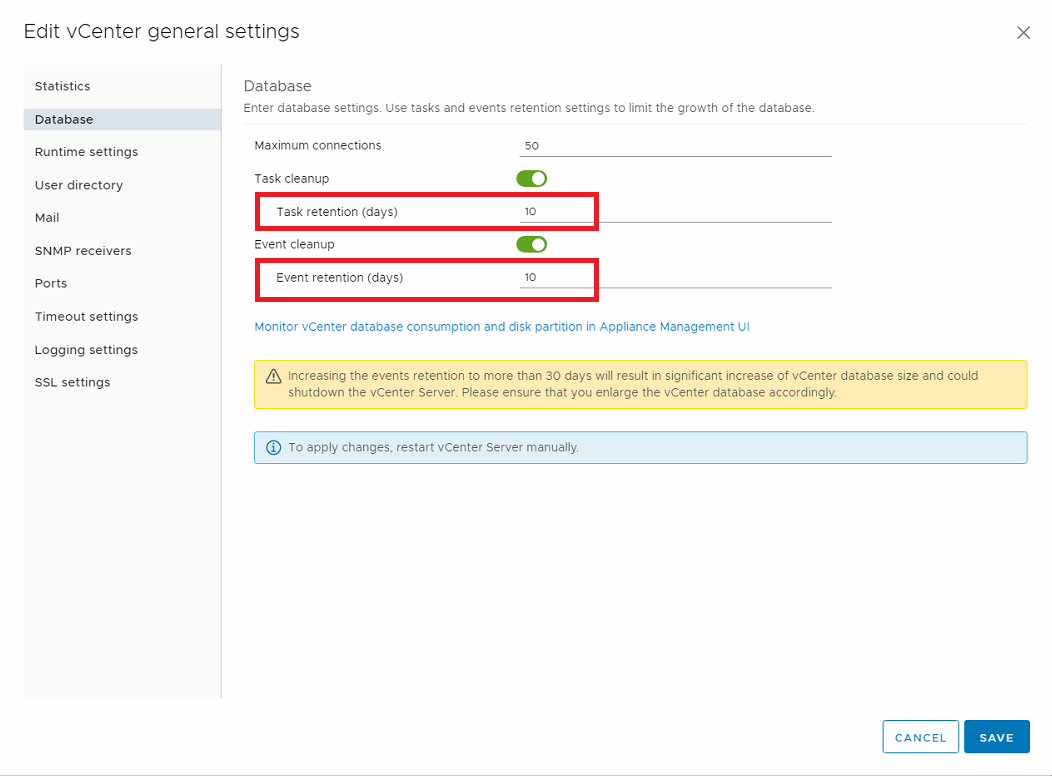This screenshot has width=1052, height=776.
Task: Open Timeout settings
Action: pyautogui.click(x=87, y=317)
